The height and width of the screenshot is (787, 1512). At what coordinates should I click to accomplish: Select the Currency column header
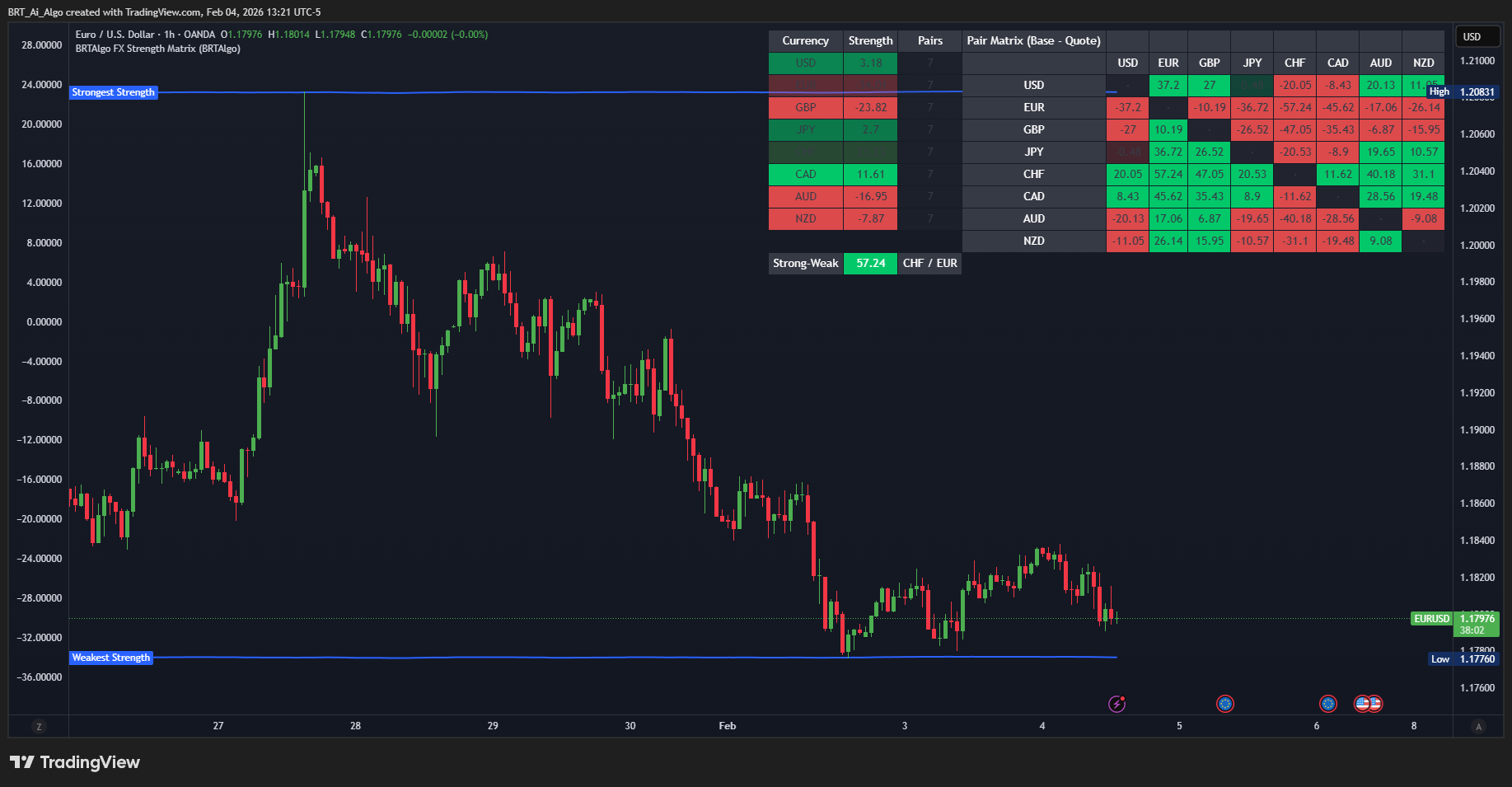point(805,41)
